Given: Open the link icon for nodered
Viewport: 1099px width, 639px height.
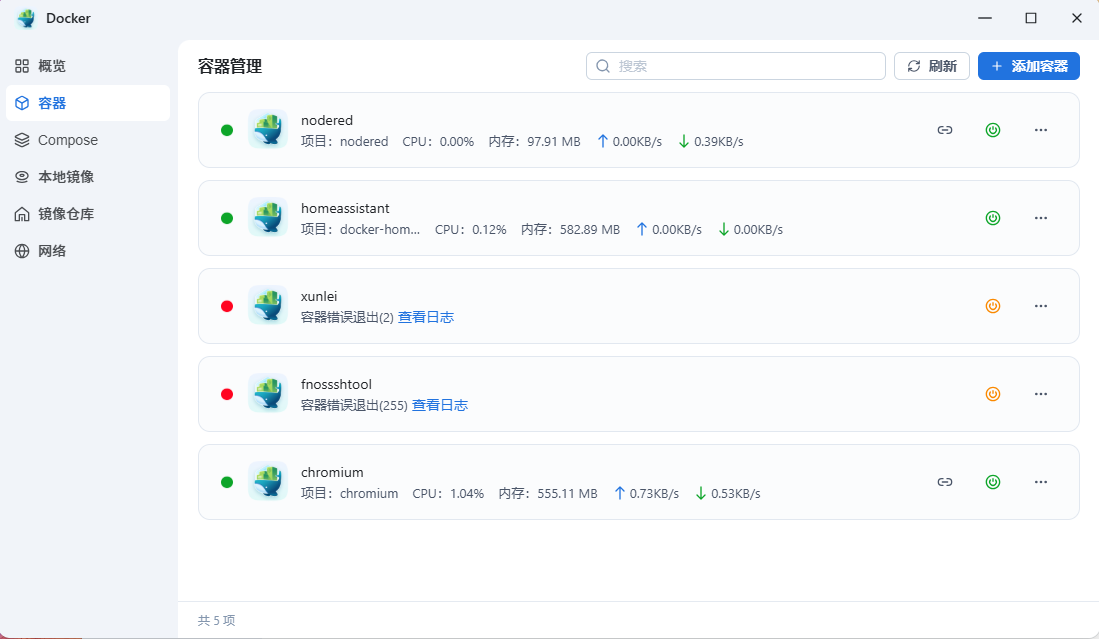Looking at the screenshot, I should point(945,130).
